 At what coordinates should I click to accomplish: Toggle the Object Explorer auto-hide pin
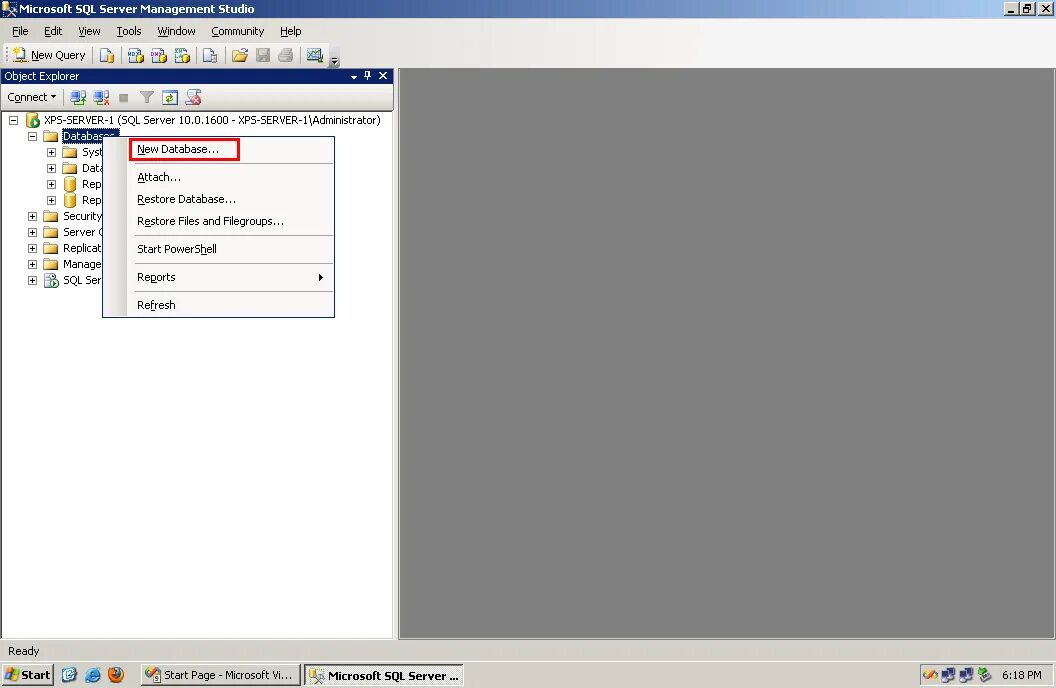point(368,76)
